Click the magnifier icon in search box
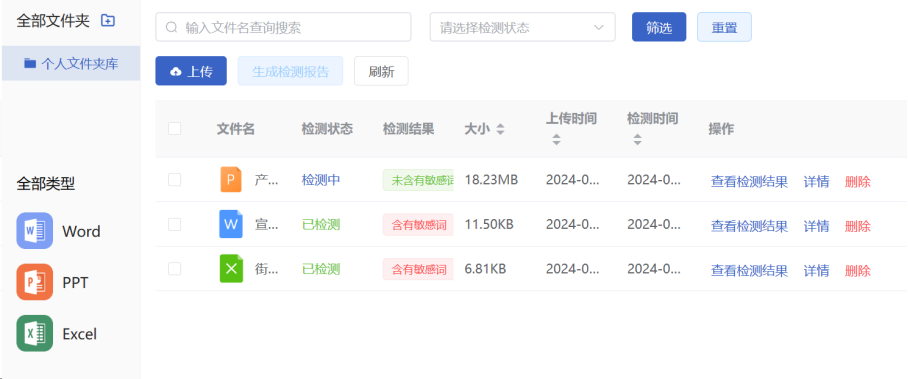 pos(171,27)
